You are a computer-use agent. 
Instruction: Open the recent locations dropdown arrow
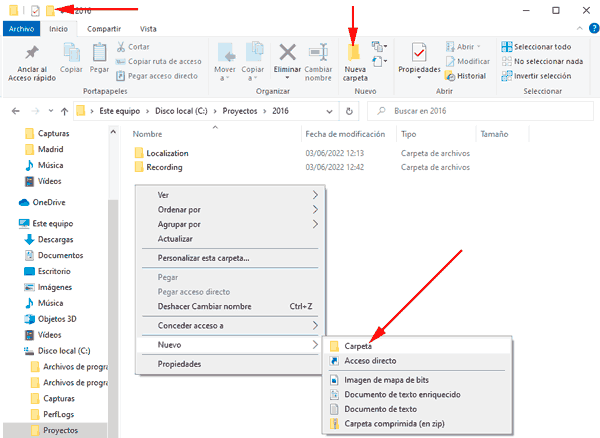coord(51,111)
